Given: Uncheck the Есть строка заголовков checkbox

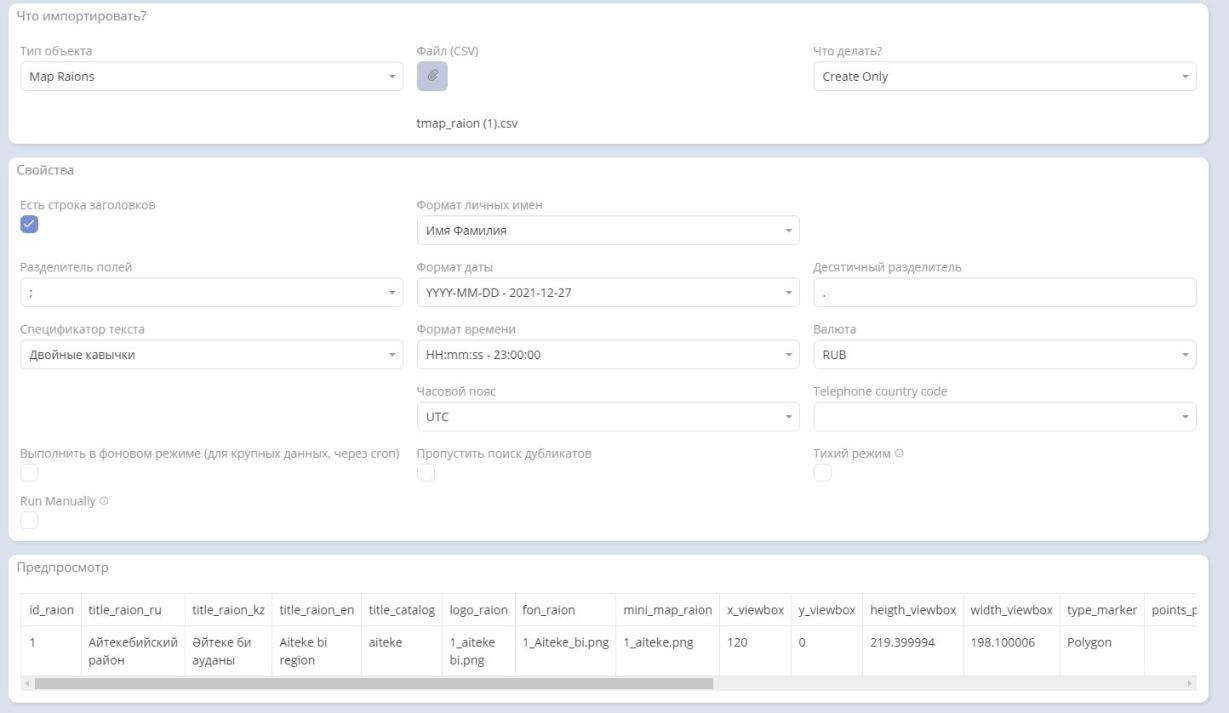Looking at the screenshot, I should pos(29,224).
